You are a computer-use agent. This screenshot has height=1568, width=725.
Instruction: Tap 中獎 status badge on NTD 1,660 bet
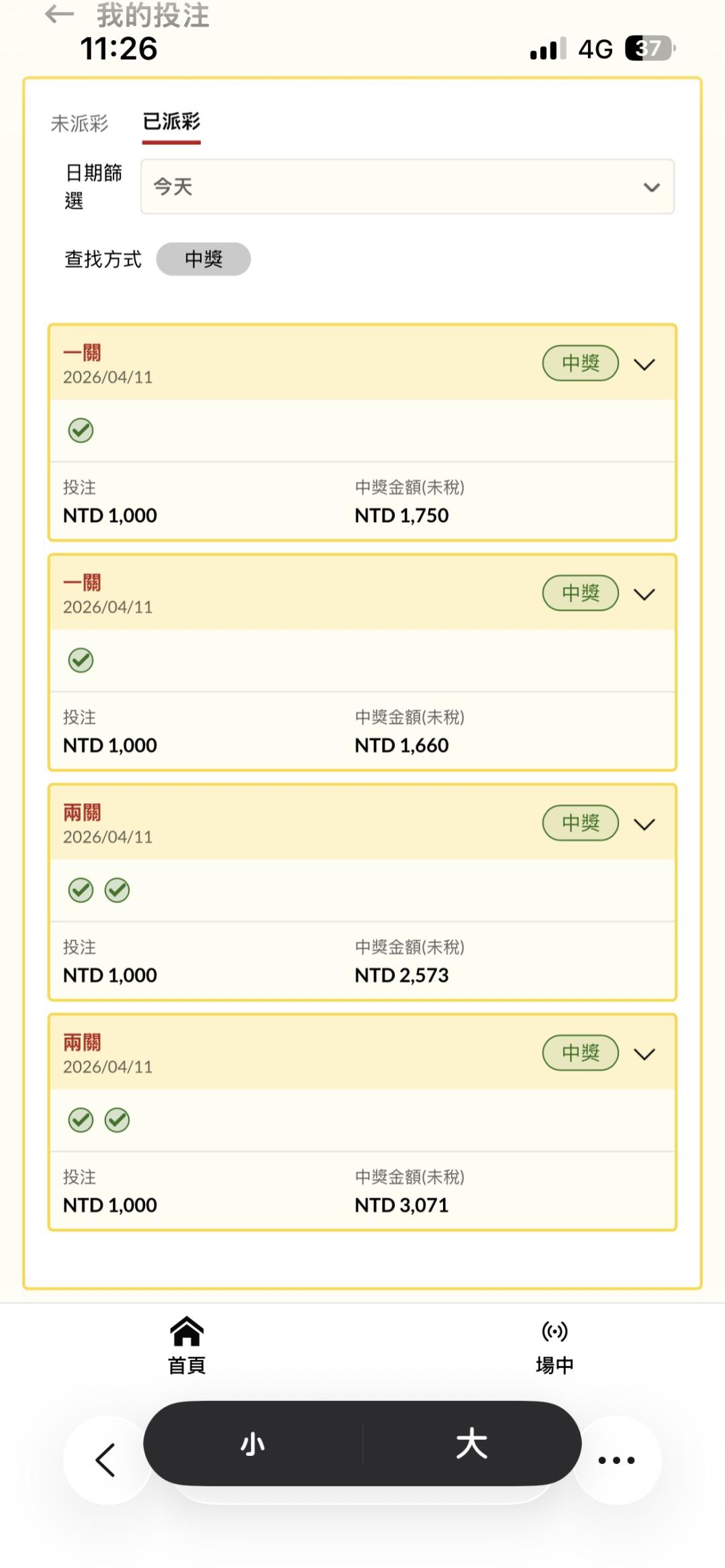click(x=581, y=593)
